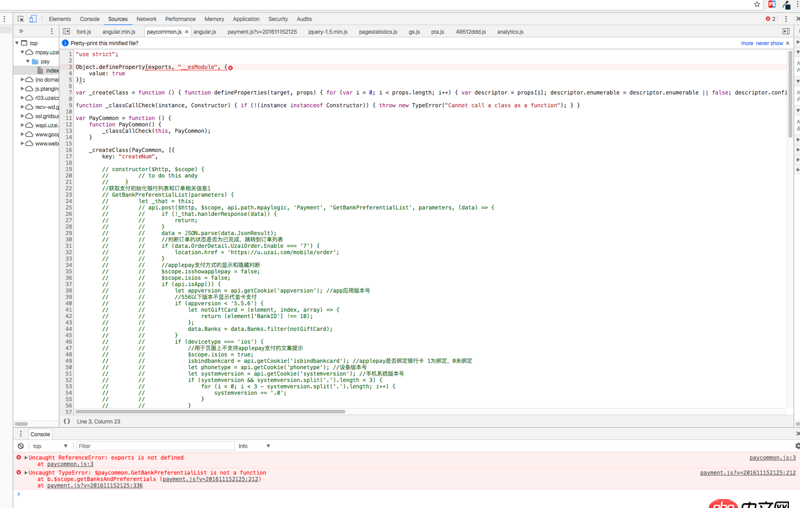Open the Application panel tab

point(246,19)
